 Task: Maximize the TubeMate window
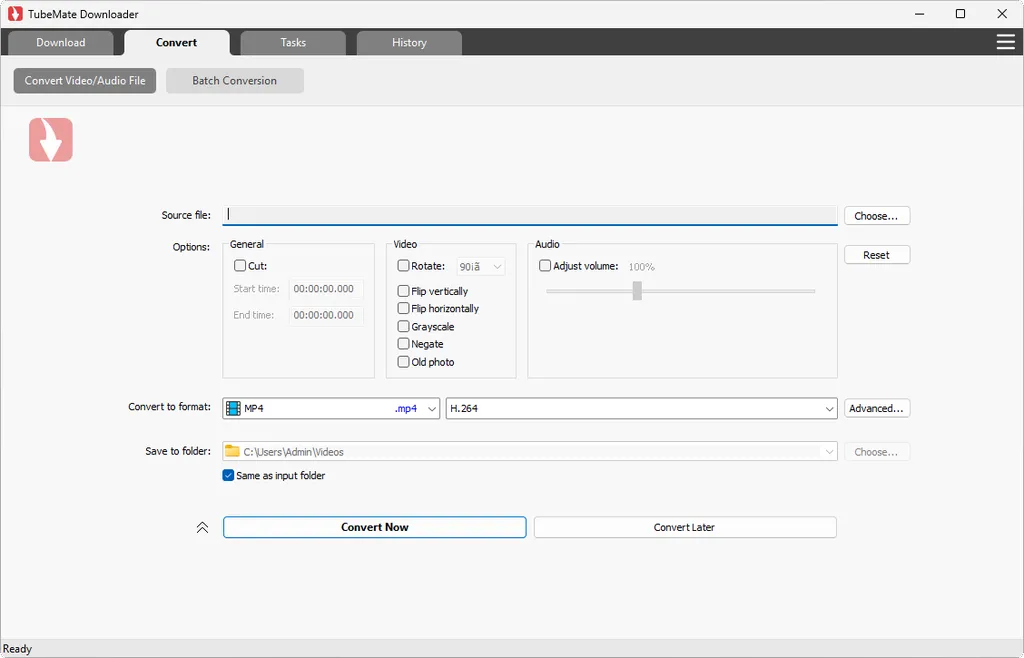click(960, 14)
